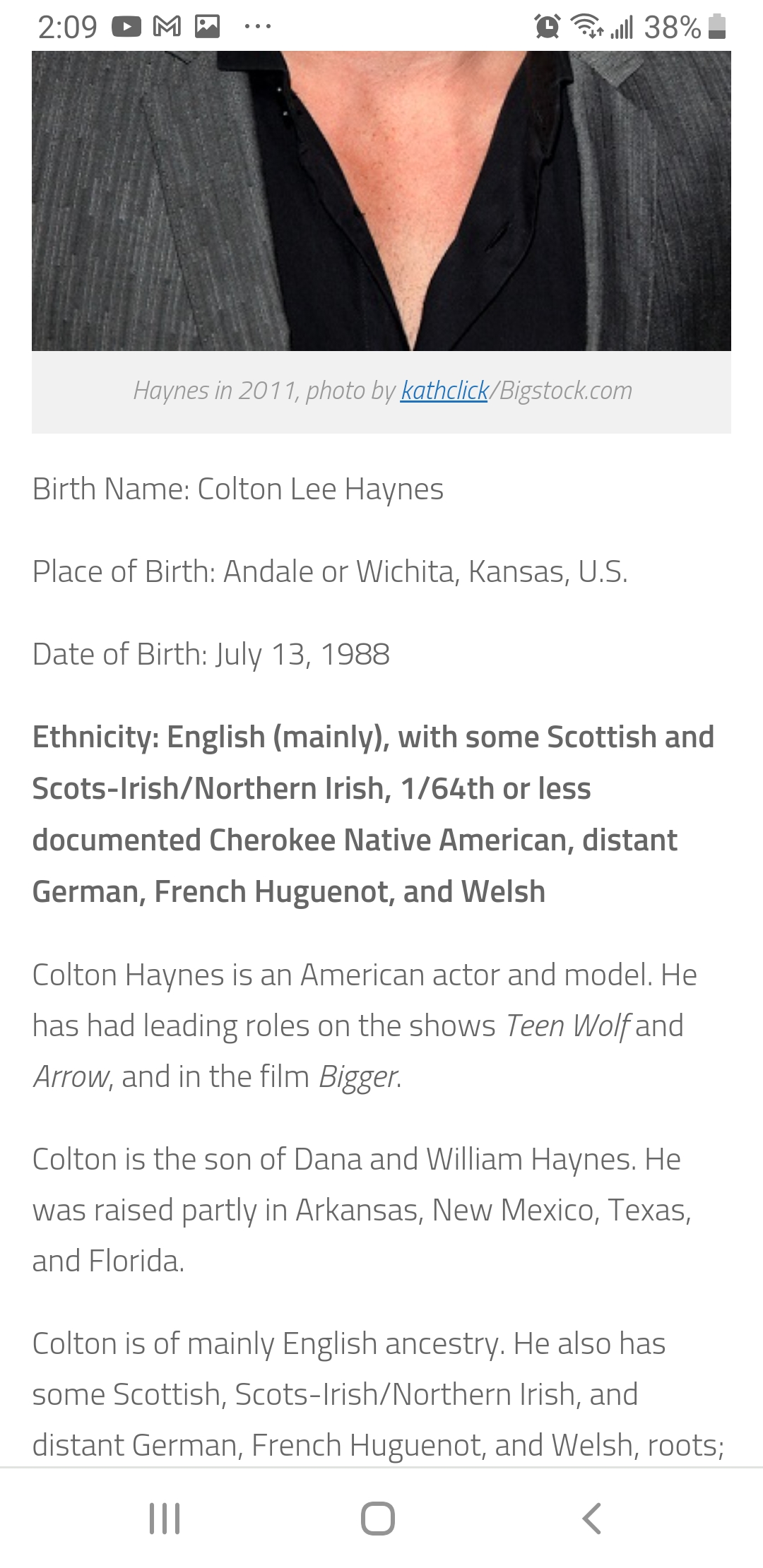Tap the Haynes 2011 photo
Viewport: 763px width, 1568px height.
pos(381,201)
